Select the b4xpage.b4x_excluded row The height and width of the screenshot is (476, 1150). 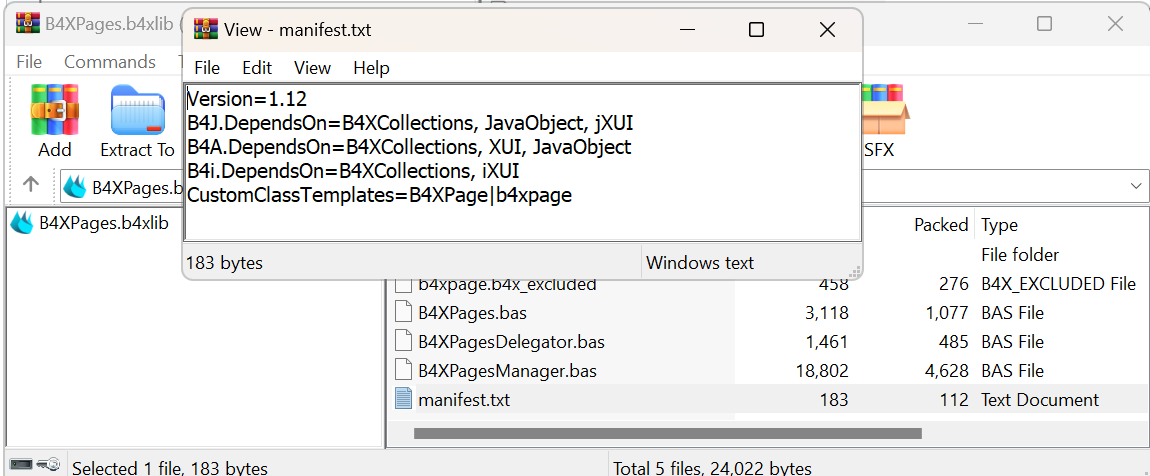(x=767, y=285)
